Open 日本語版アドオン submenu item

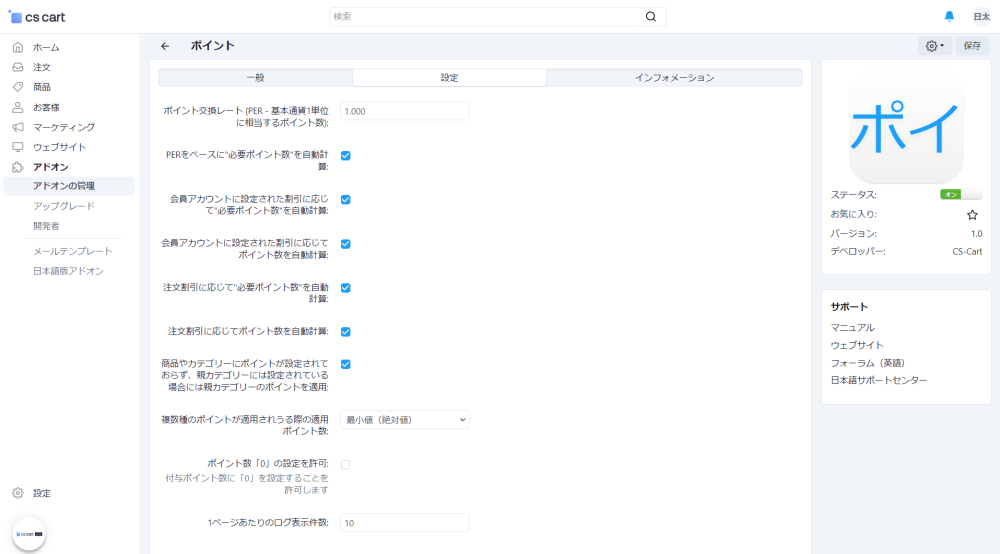click(x=68, y=271)
